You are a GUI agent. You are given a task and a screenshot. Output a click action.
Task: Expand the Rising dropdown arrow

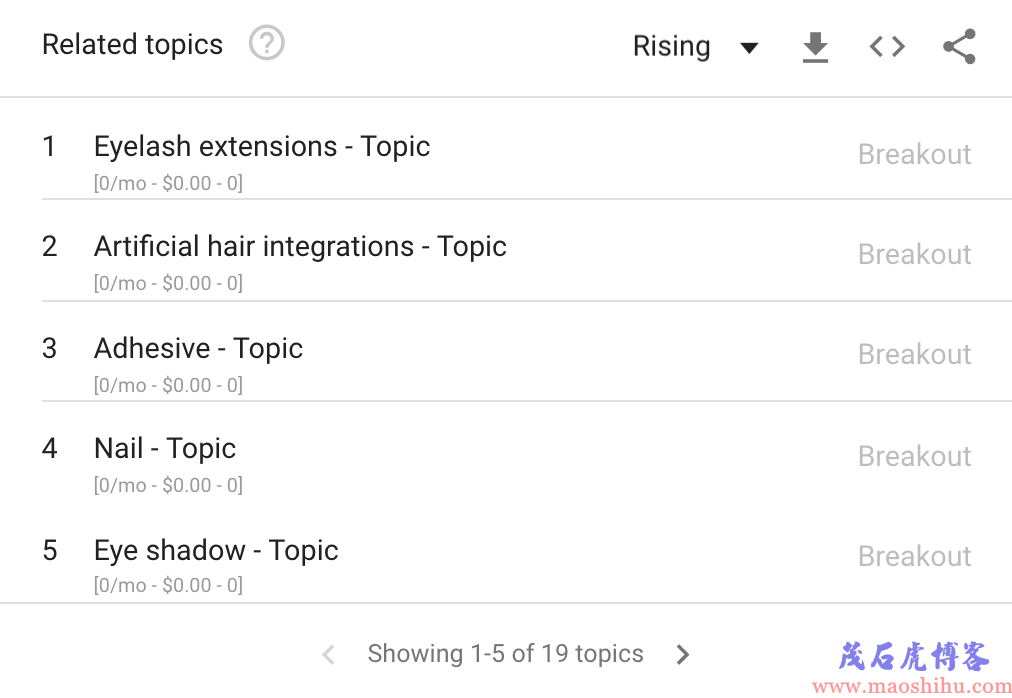pyautogui.click(x=749, y=48)
